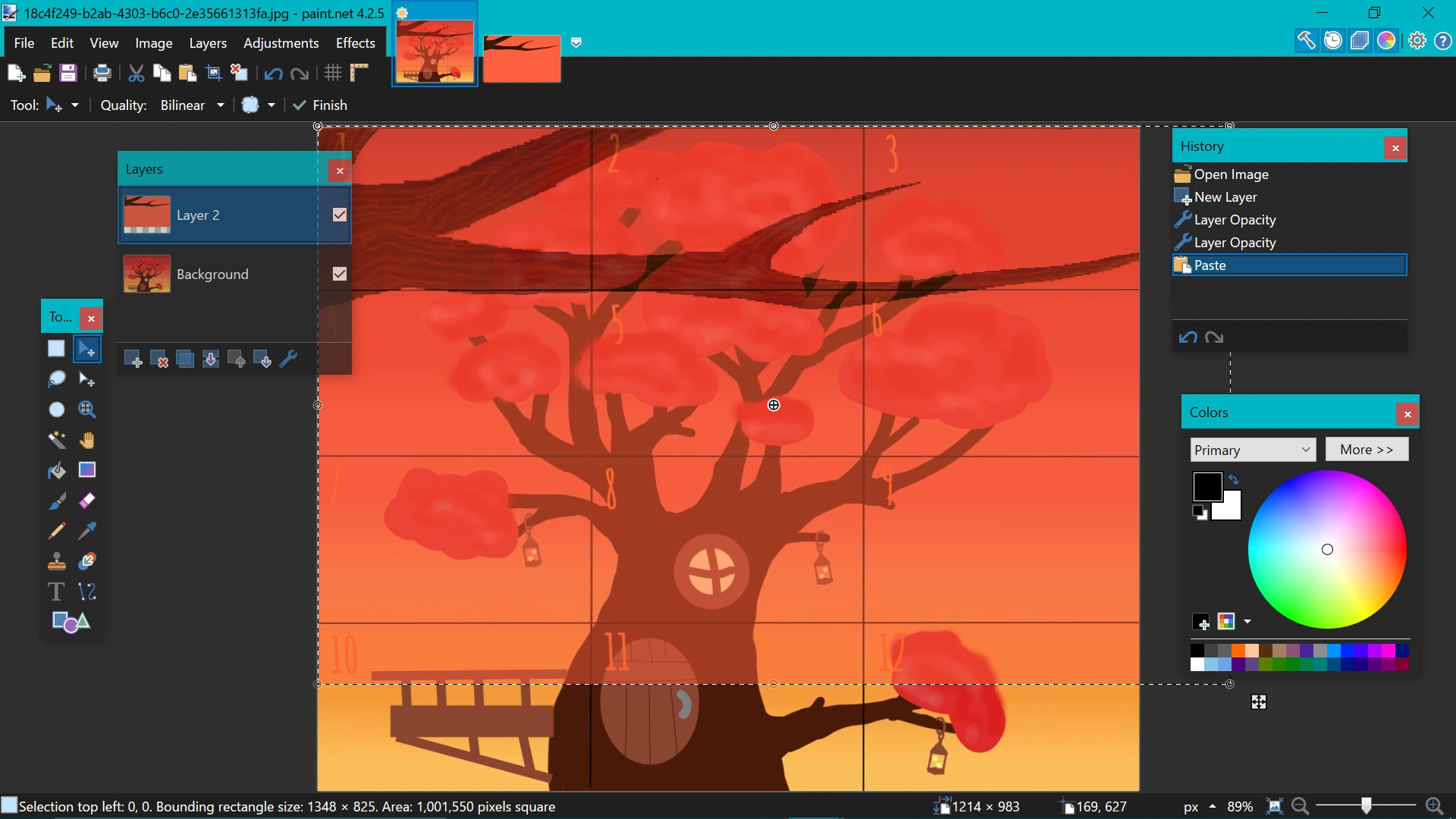Click the Finish button

click(x=320, y=105)
